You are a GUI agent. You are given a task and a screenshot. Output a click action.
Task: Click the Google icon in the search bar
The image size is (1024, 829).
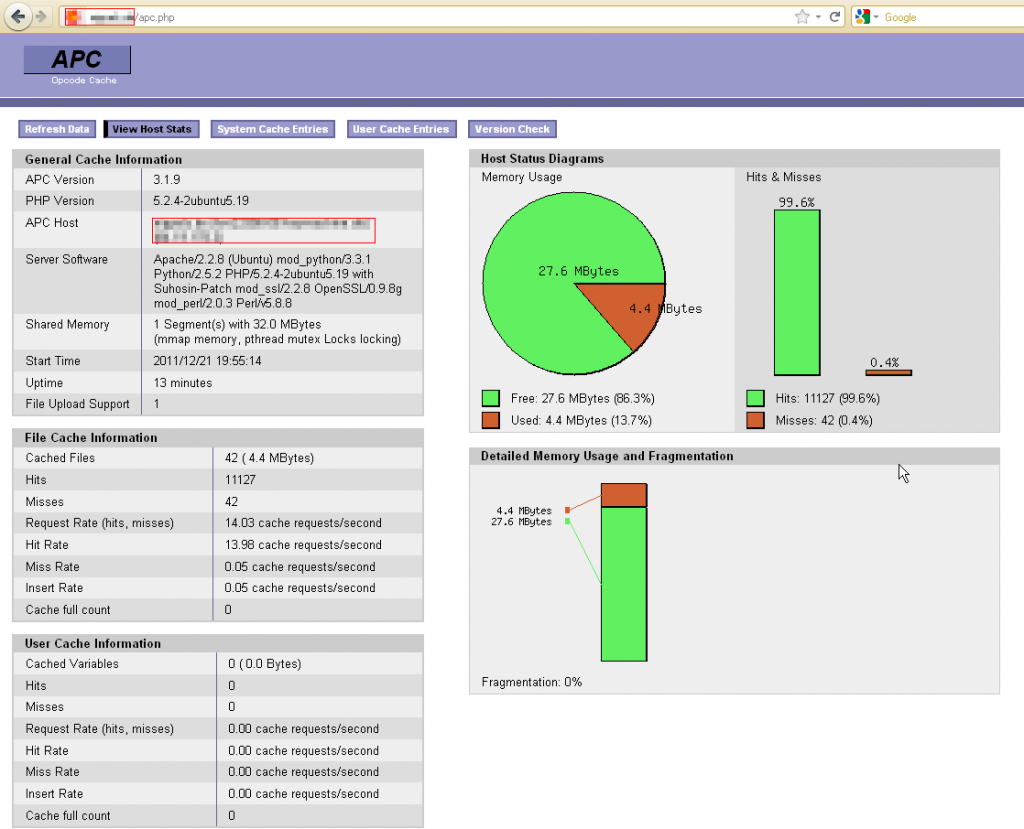862,16
